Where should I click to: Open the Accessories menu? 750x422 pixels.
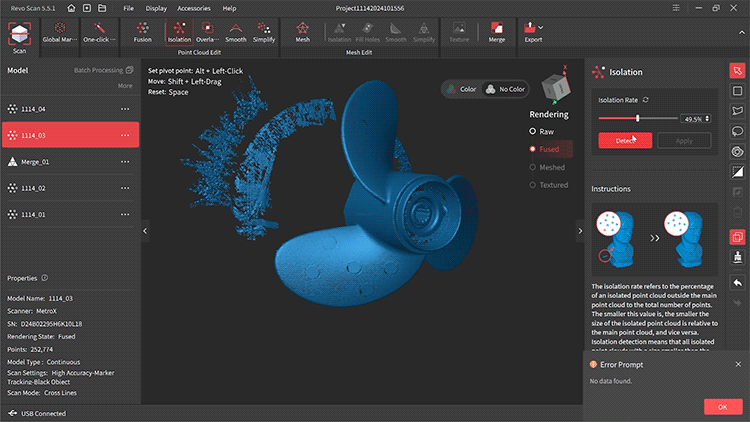coord(193,7)
